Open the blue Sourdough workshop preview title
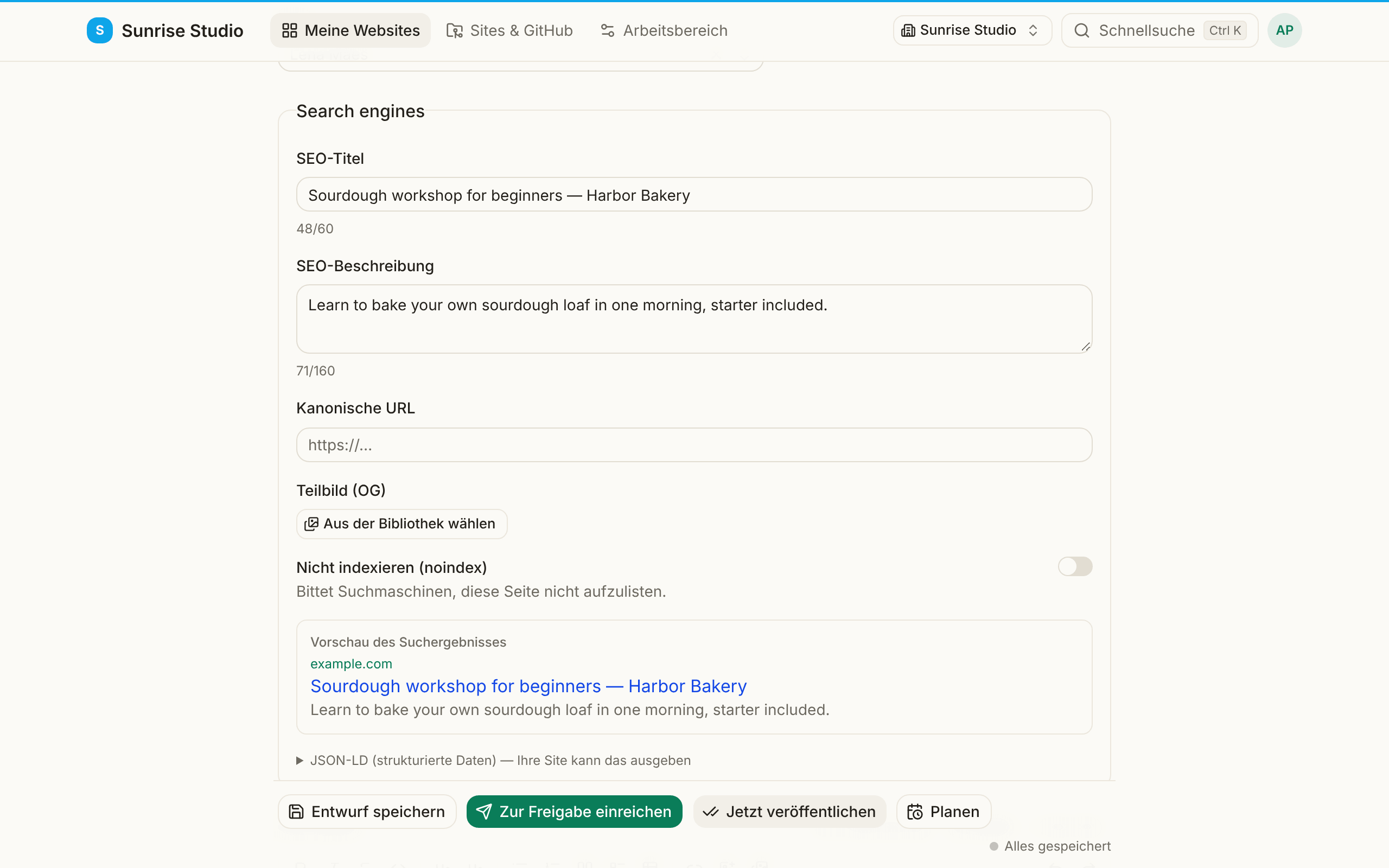This screenshot has width=1389, height=868. pos(528,686)
